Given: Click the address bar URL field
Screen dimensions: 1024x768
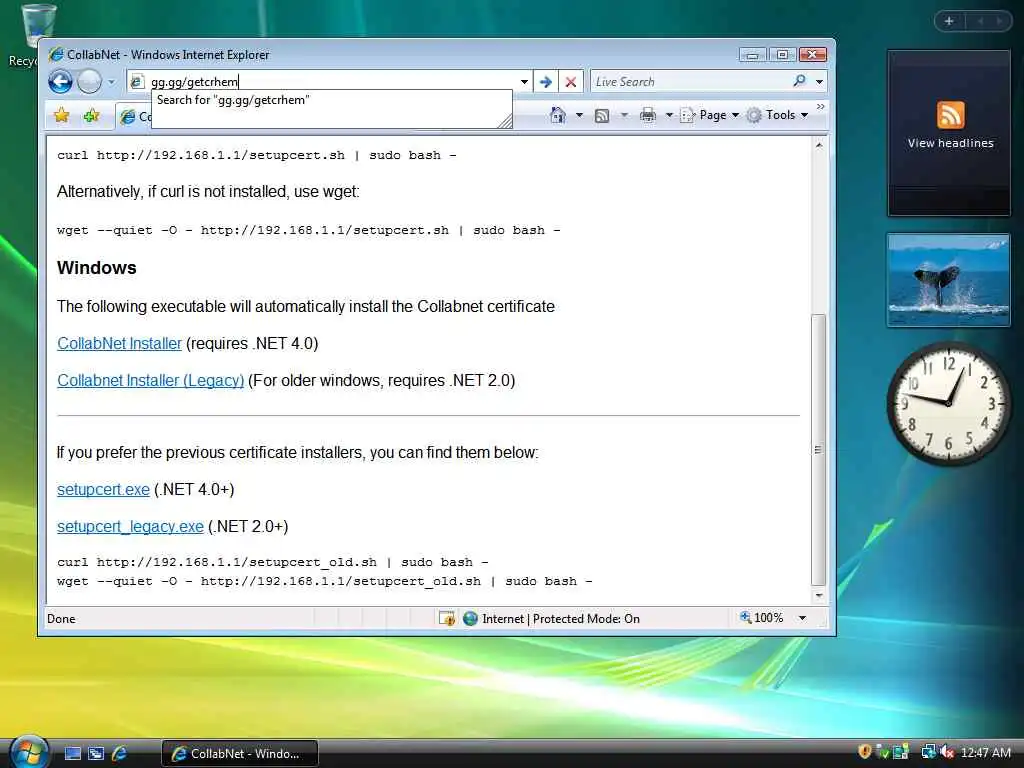Looking at the screenshot, I should tap(330, 82).
